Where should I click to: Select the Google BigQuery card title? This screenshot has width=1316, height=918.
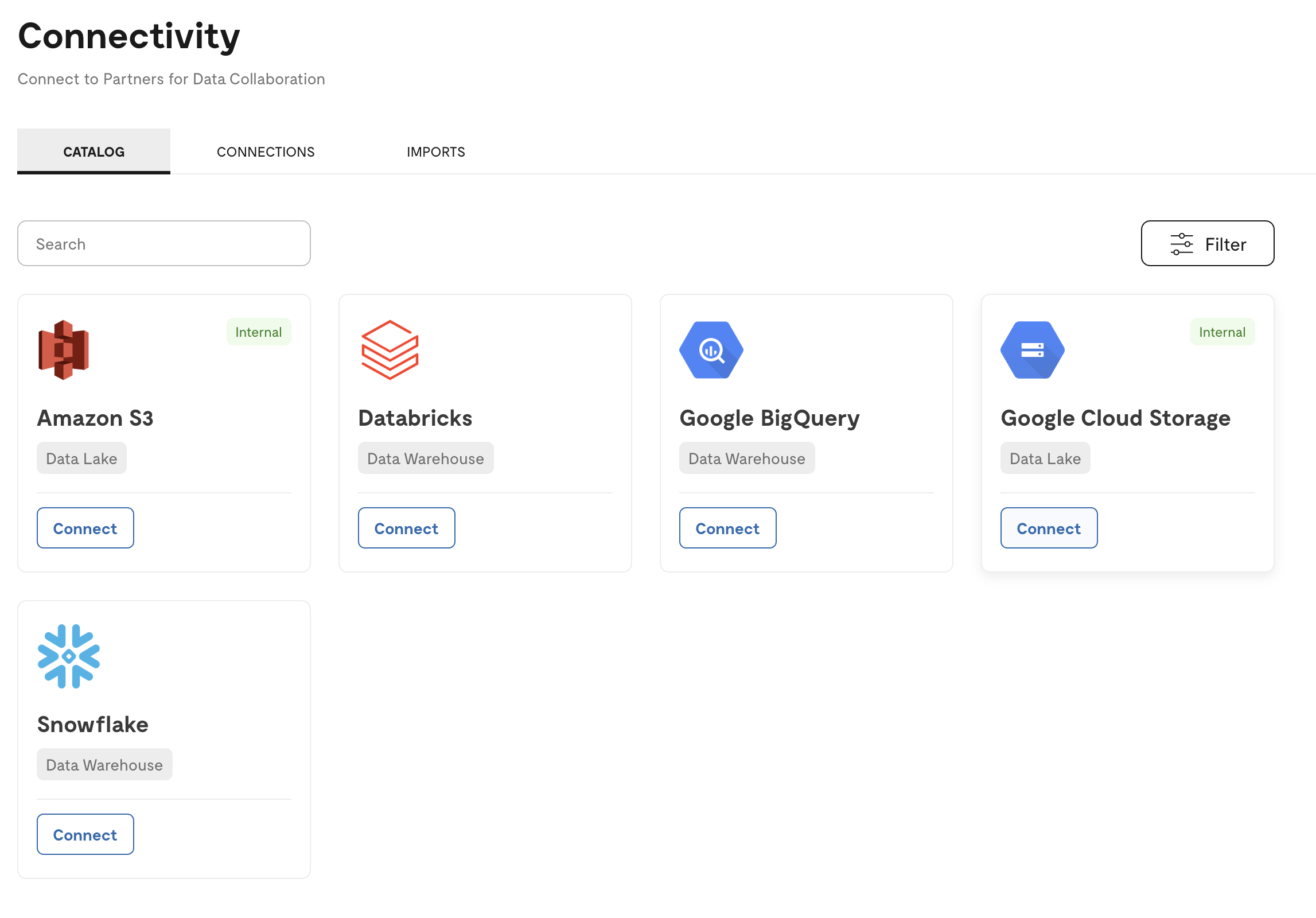(x=770, y=418)
